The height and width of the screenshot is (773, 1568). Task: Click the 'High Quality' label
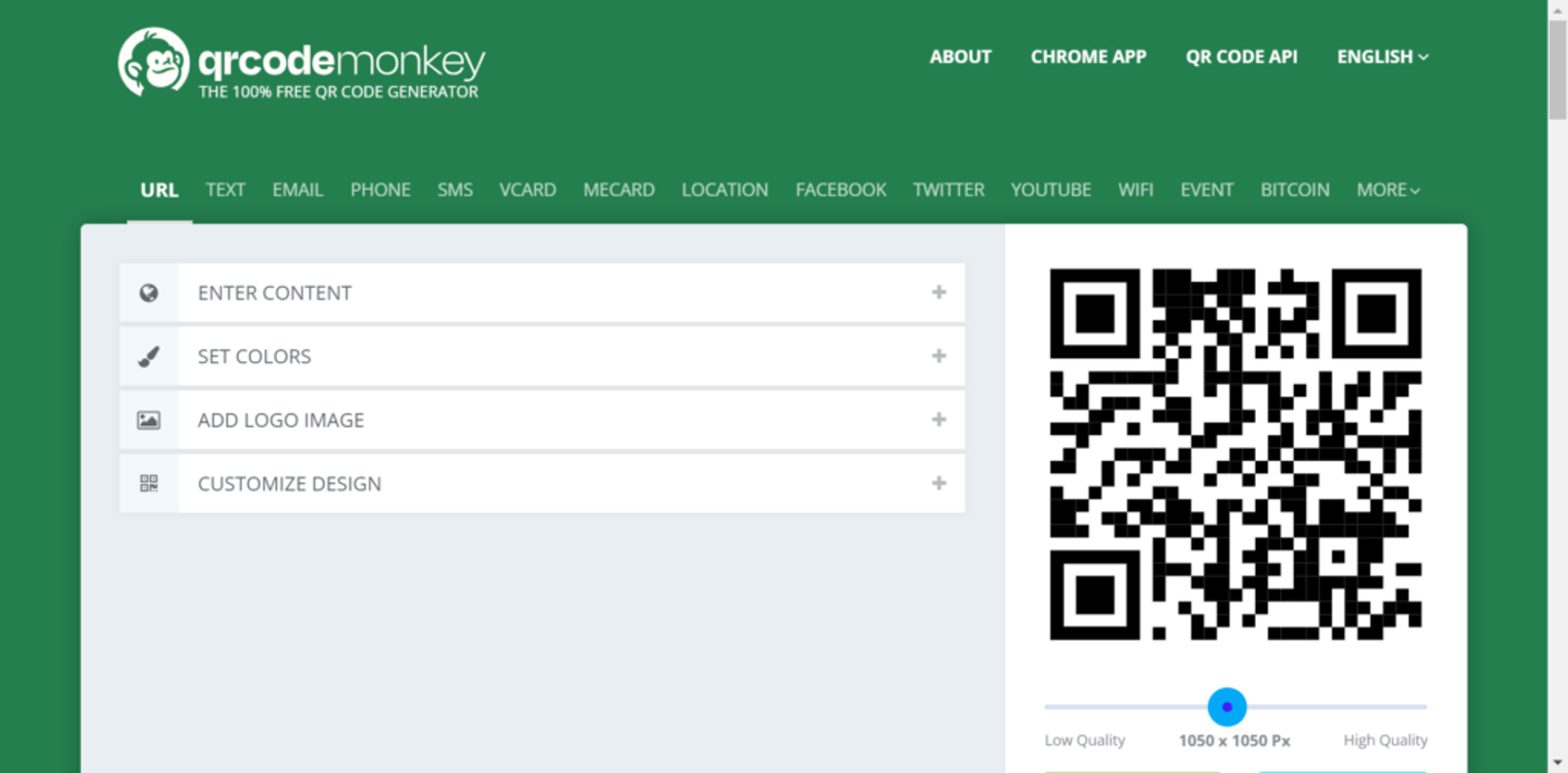1385,740
